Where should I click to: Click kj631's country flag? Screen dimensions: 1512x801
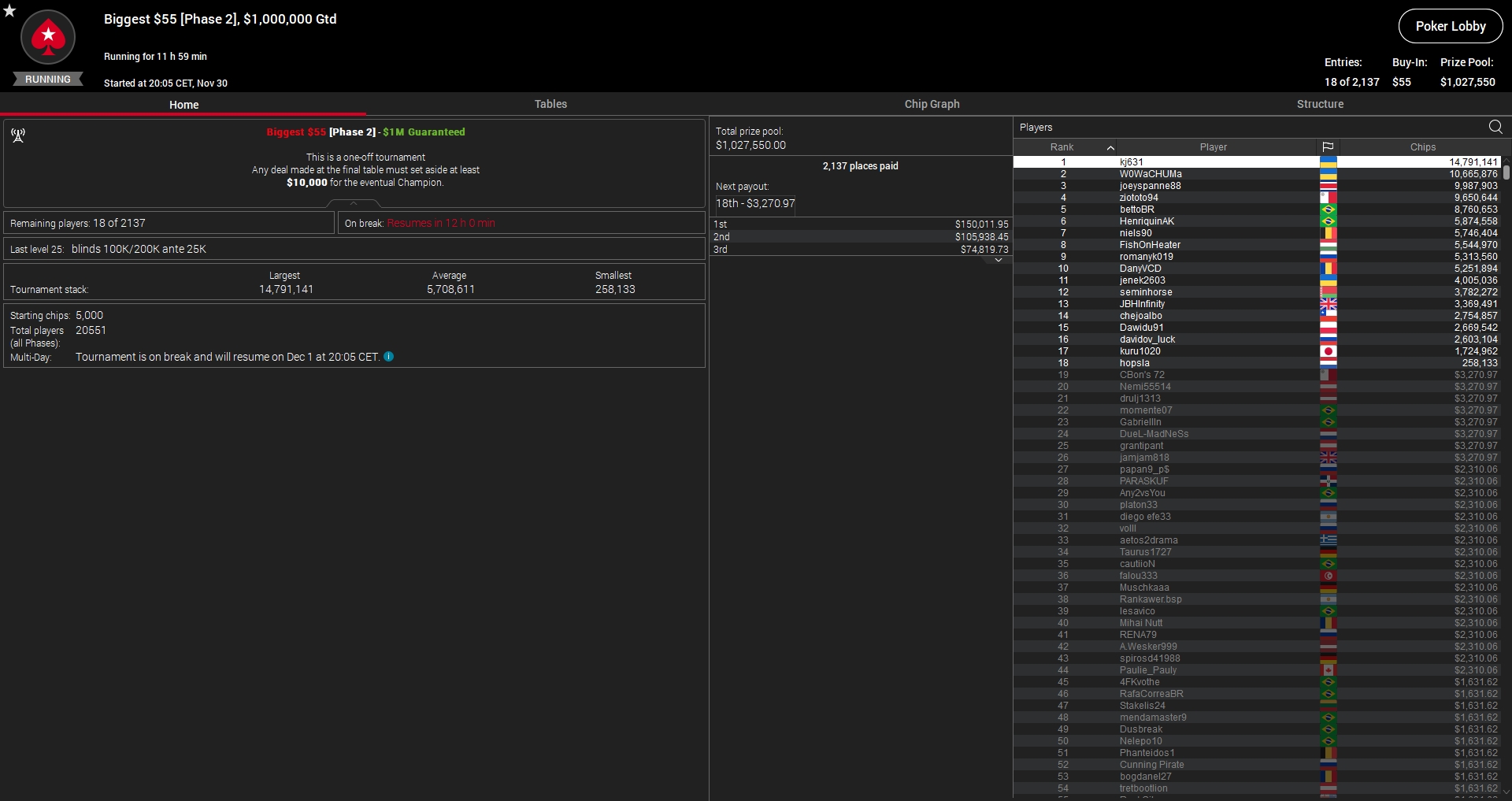pos(1328,162)
